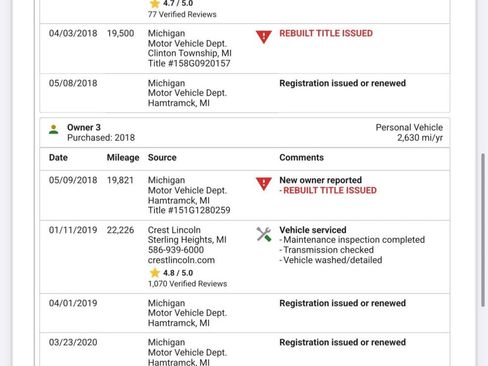Click the Crest Lincoln dealer name
This screenshot has height=366, width=488.
(174, 230)
